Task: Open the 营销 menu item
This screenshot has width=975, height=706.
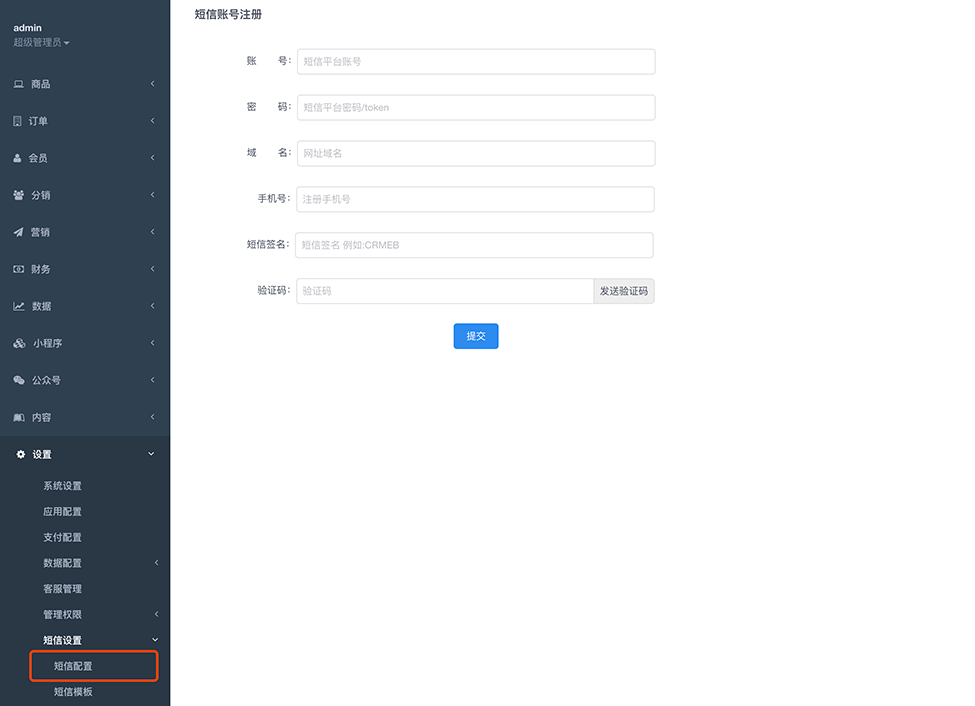Action: click(85, 232)
